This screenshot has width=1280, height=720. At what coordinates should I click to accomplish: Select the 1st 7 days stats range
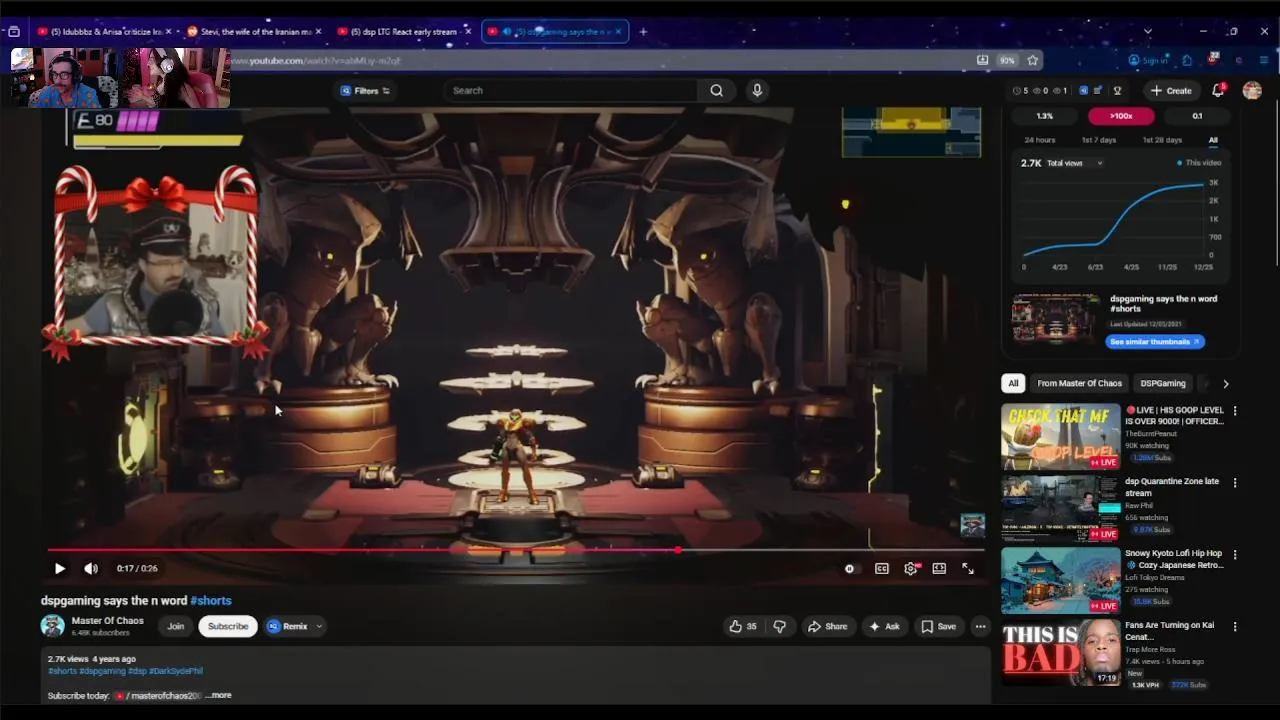1099,140
